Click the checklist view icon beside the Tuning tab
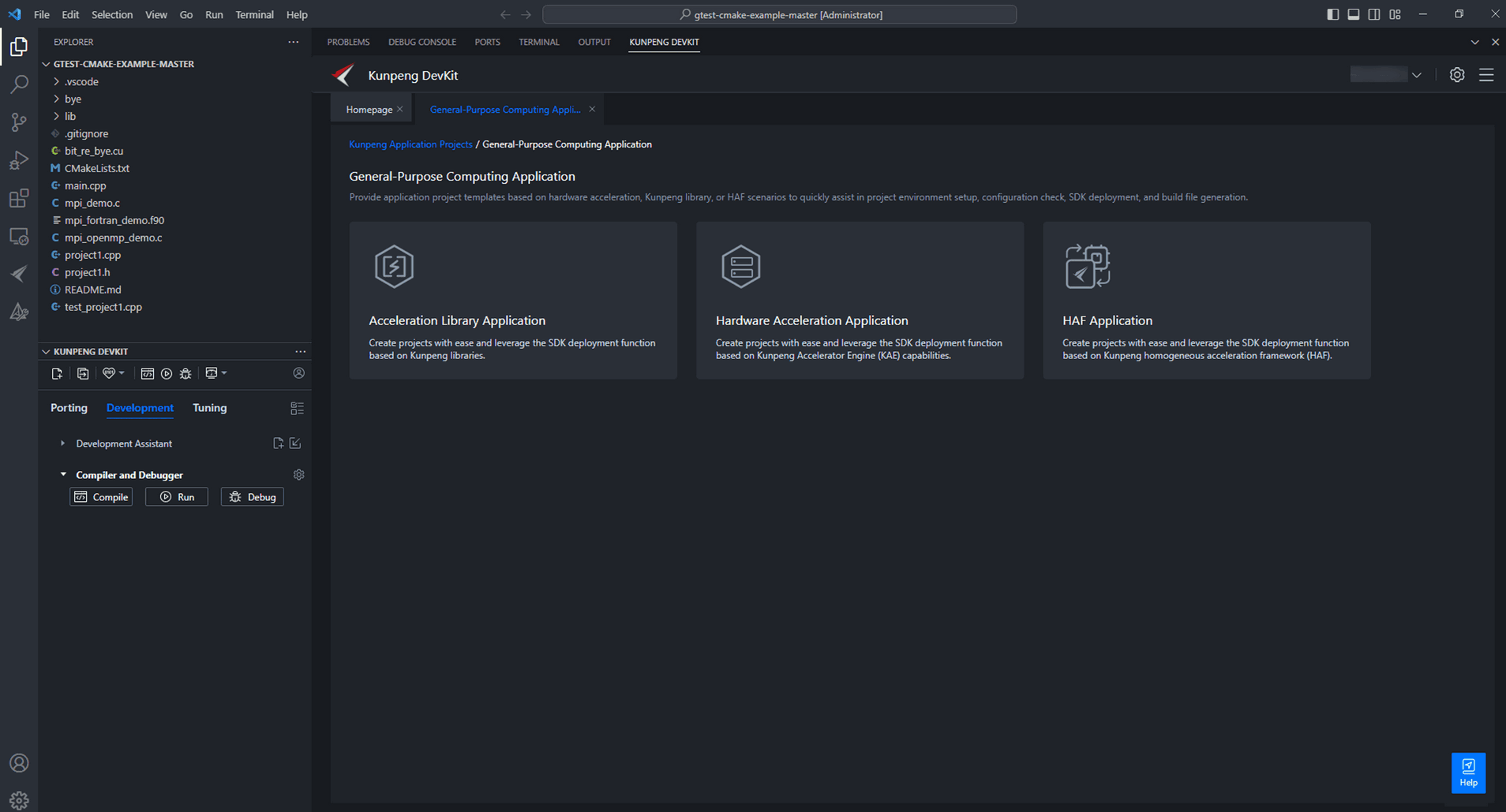 click(297, 408)
